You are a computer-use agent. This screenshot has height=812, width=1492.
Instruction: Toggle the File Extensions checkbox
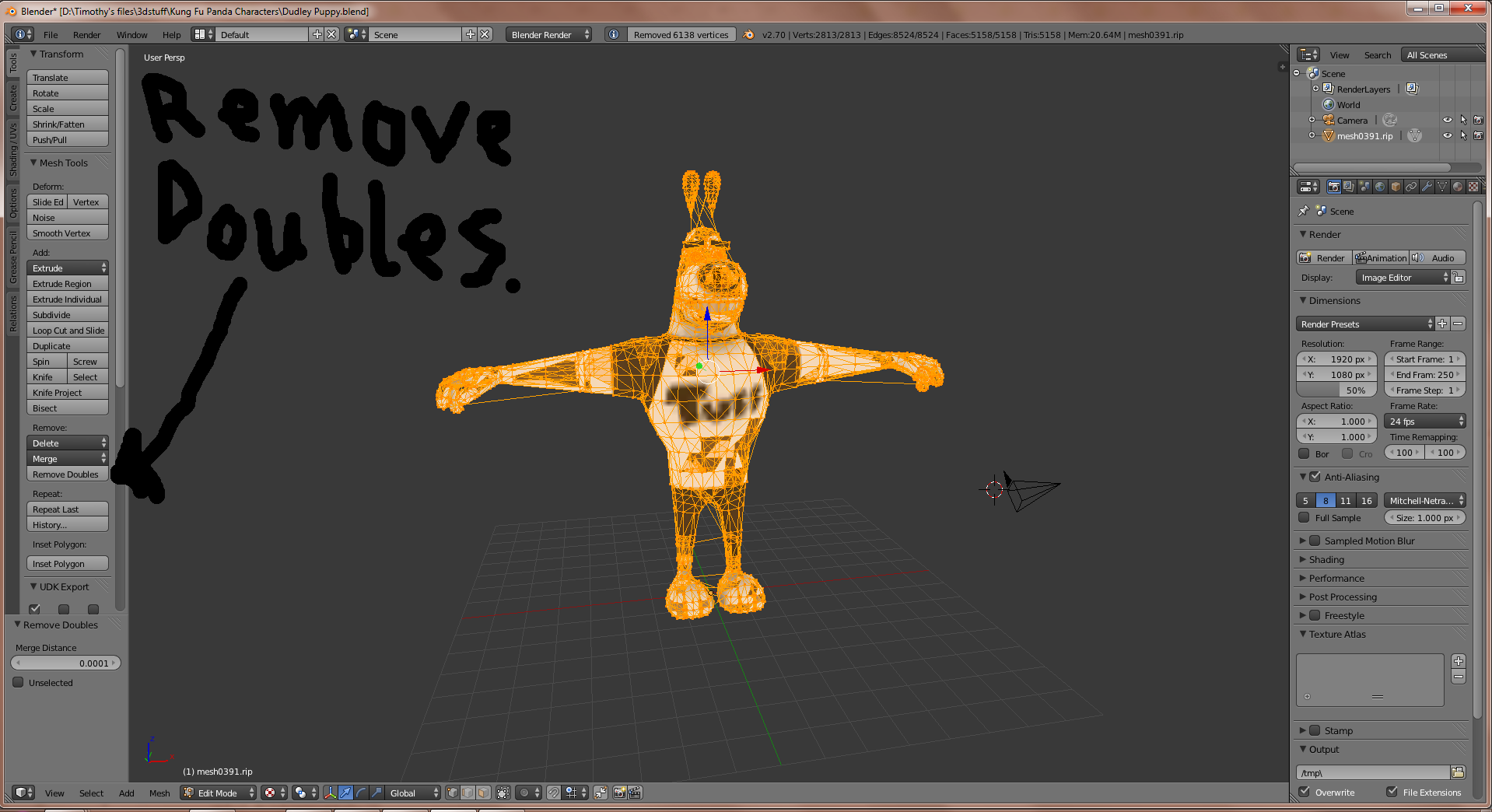(x=1392, y=792)
